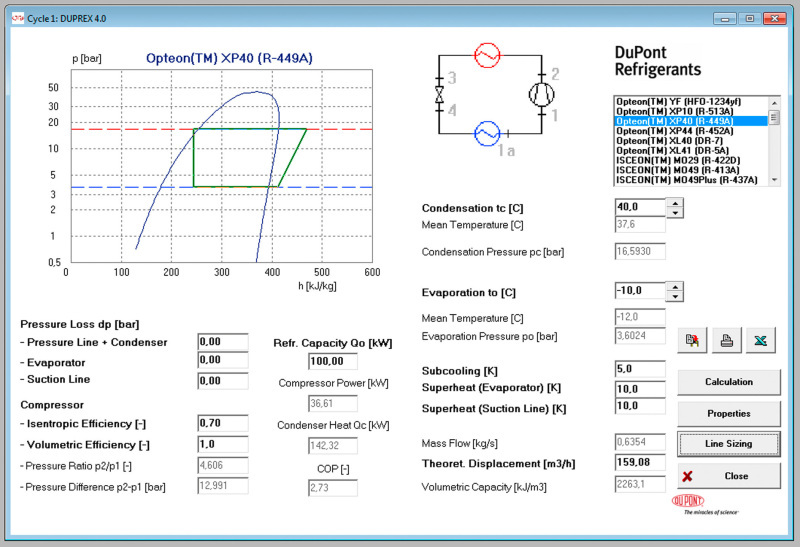
Task: Select Opteon(TM) XP44 (R-452A) in the list
Action: 691,131
